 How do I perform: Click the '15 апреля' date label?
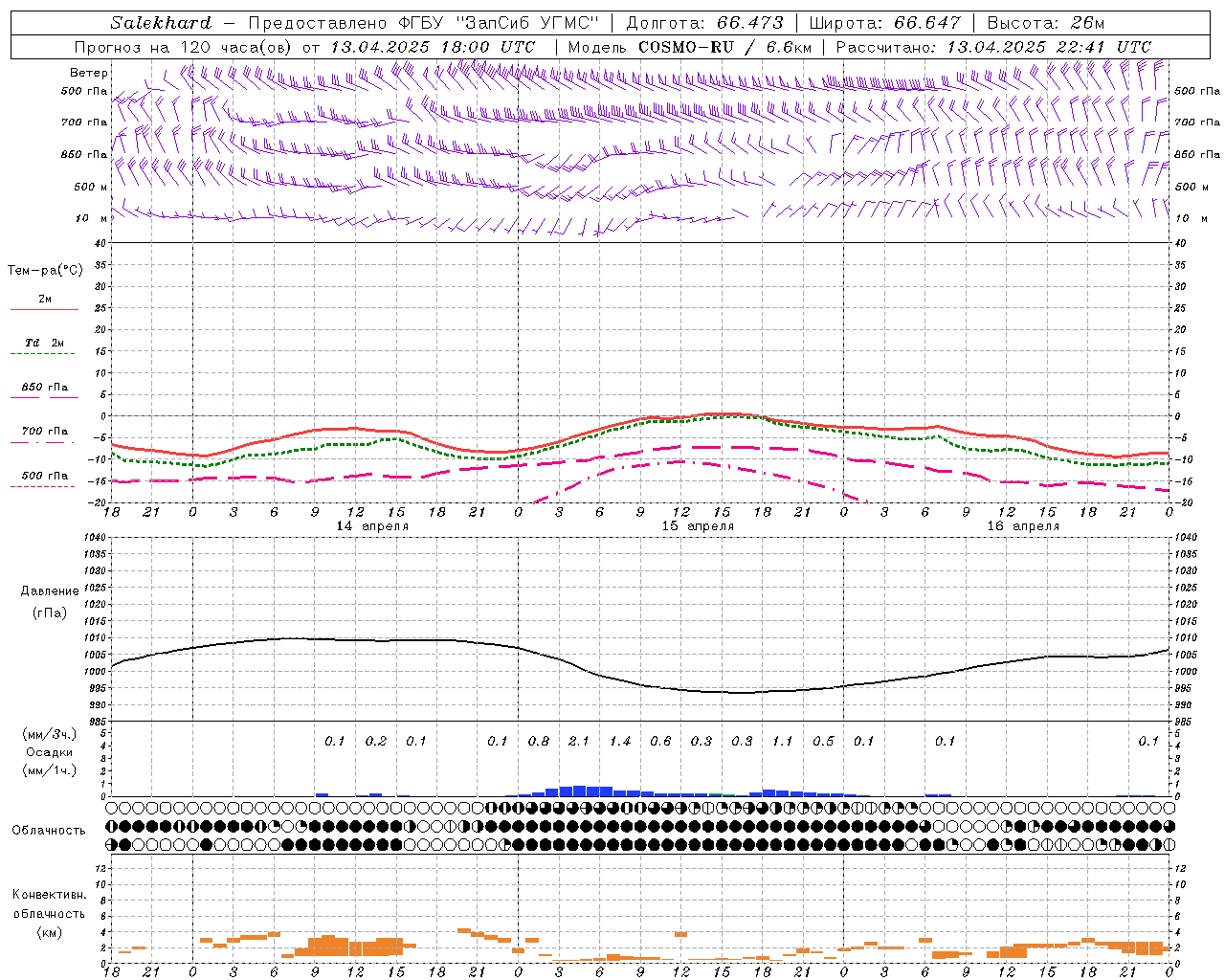pyautogui.click(x=698, y=526)
